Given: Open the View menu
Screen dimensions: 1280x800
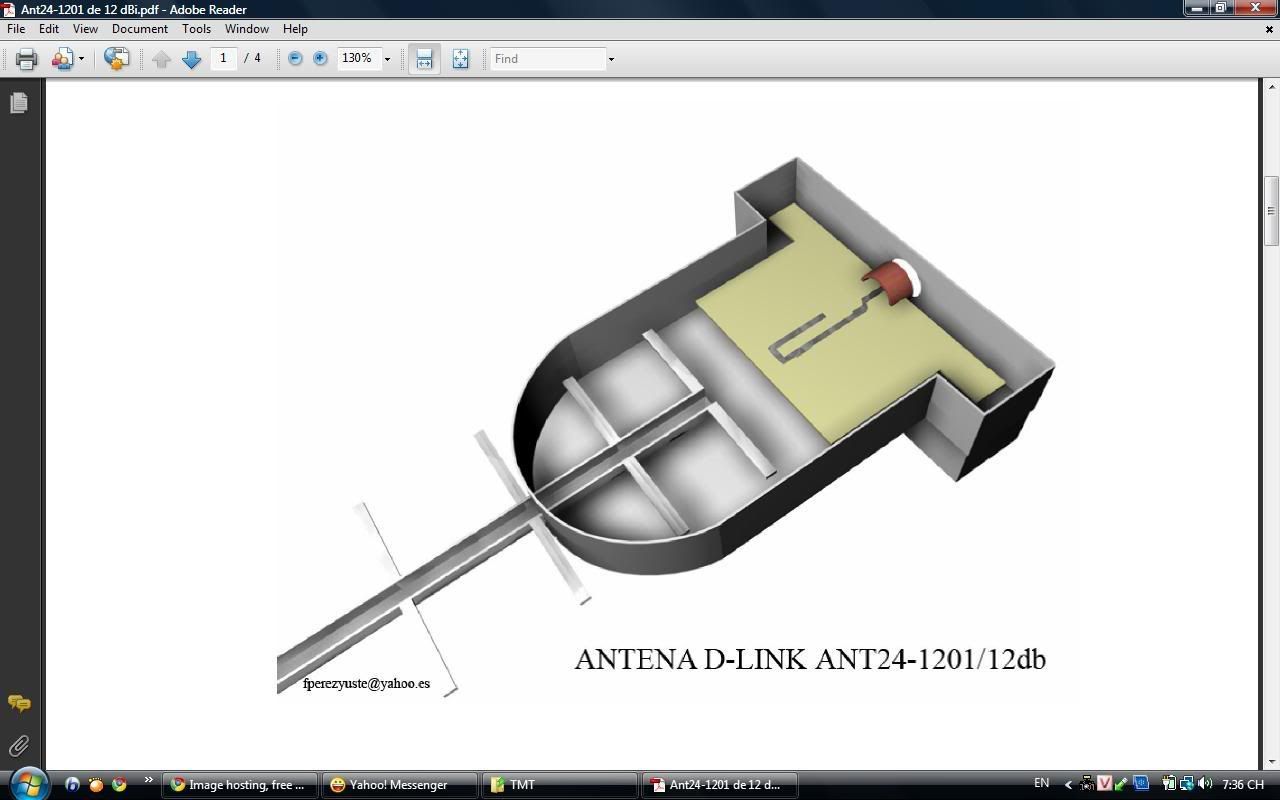Looking at the screenshot, I should 85,29.
